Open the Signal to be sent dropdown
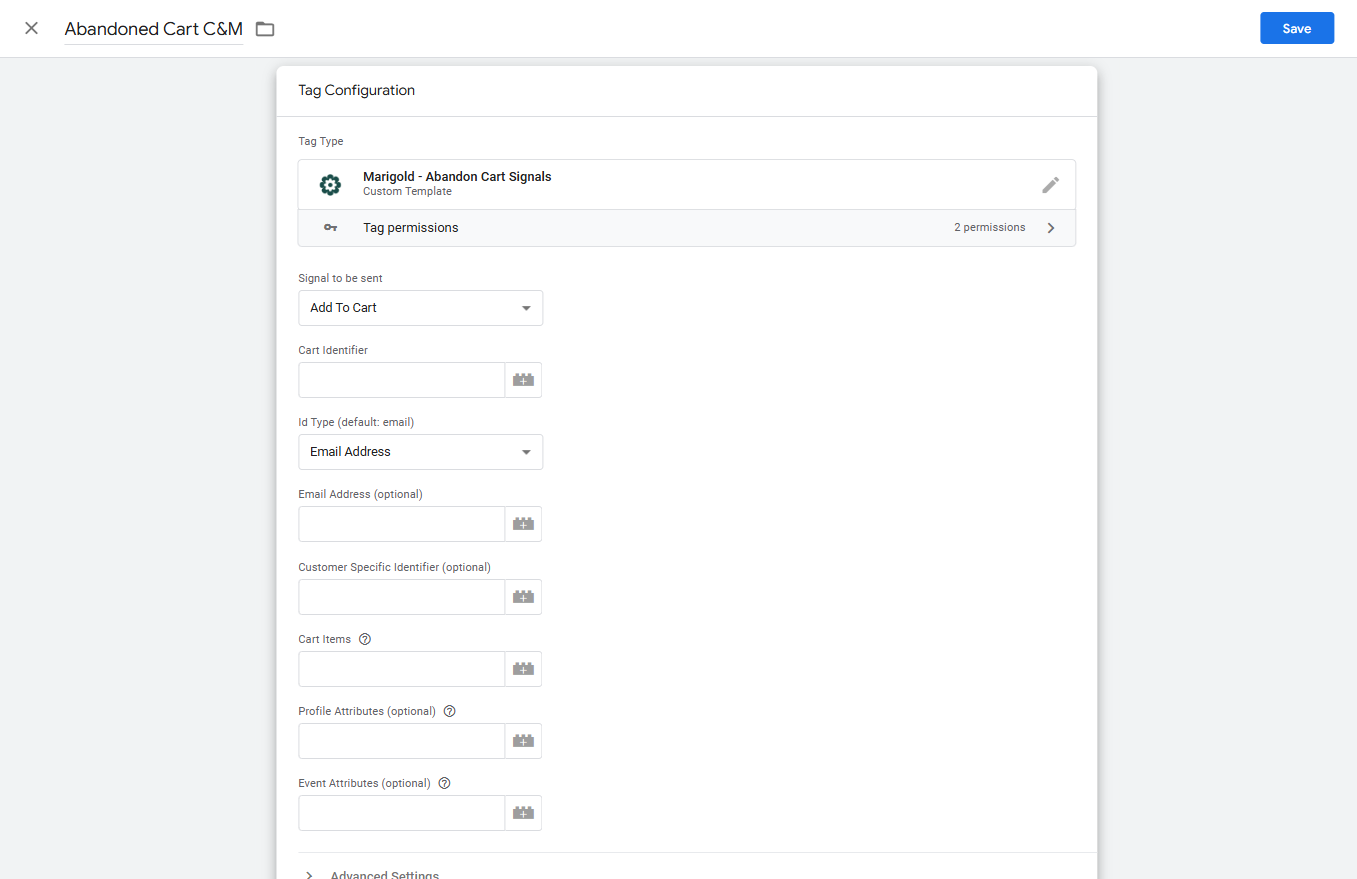The image size is (1357, 879). (420, 308)
